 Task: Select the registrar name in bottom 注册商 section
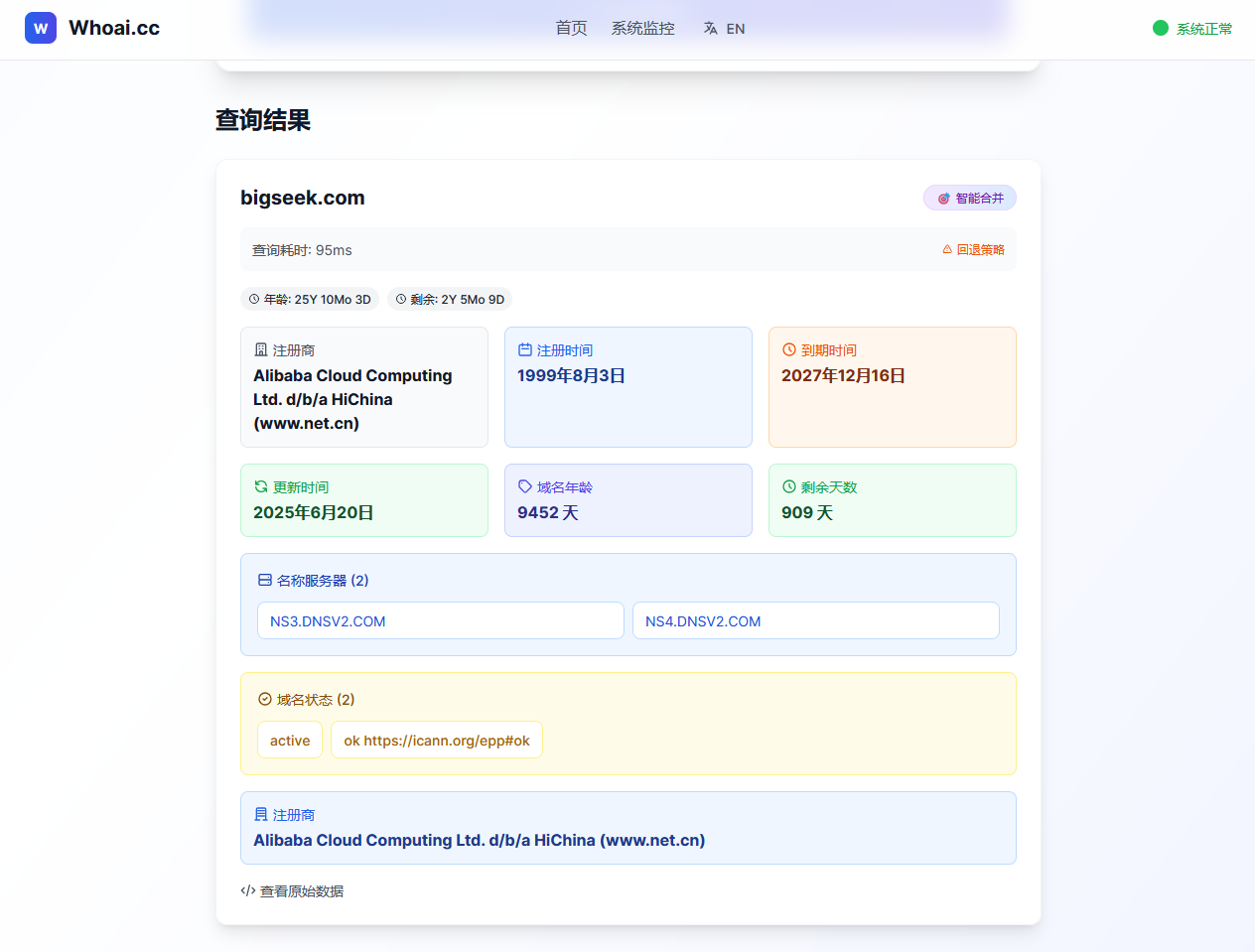pos(480,840)
